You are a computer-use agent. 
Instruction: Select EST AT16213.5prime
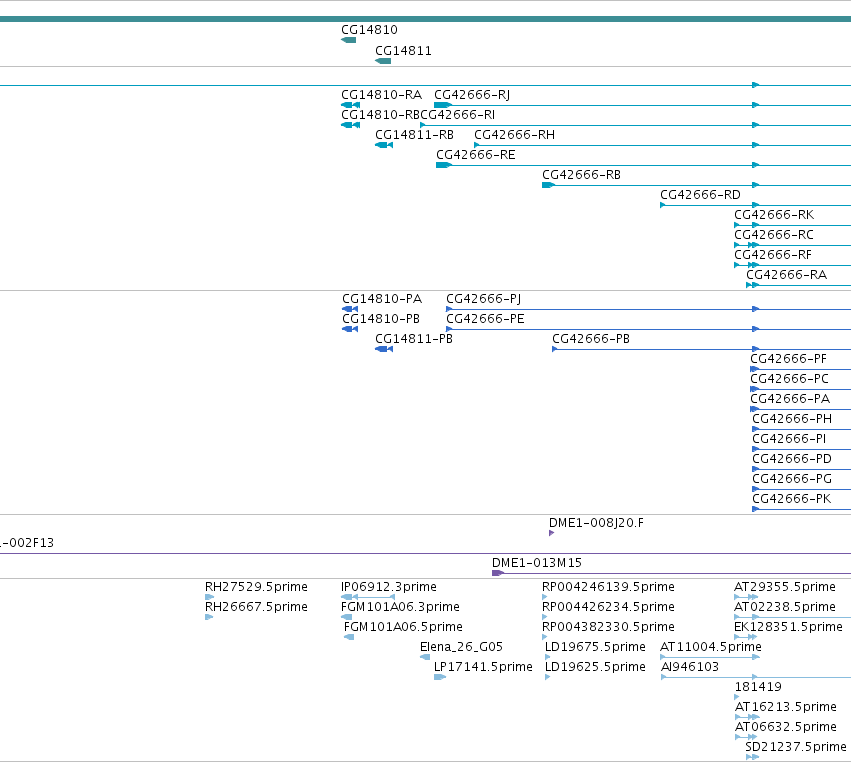[x=785, y=707]
